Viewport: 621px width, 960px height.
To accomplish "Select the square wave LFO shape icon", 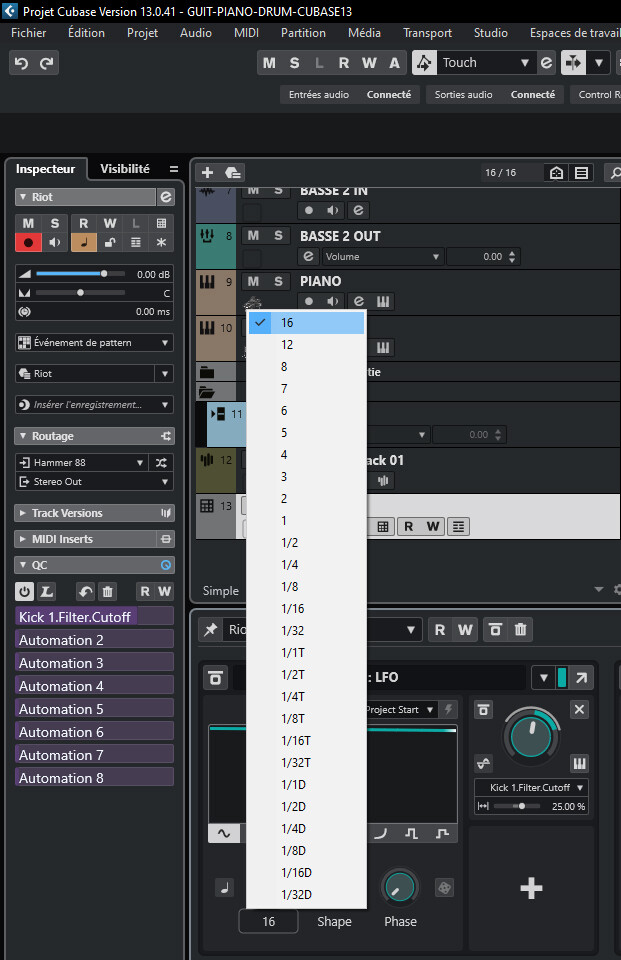I will pos(412,833).
